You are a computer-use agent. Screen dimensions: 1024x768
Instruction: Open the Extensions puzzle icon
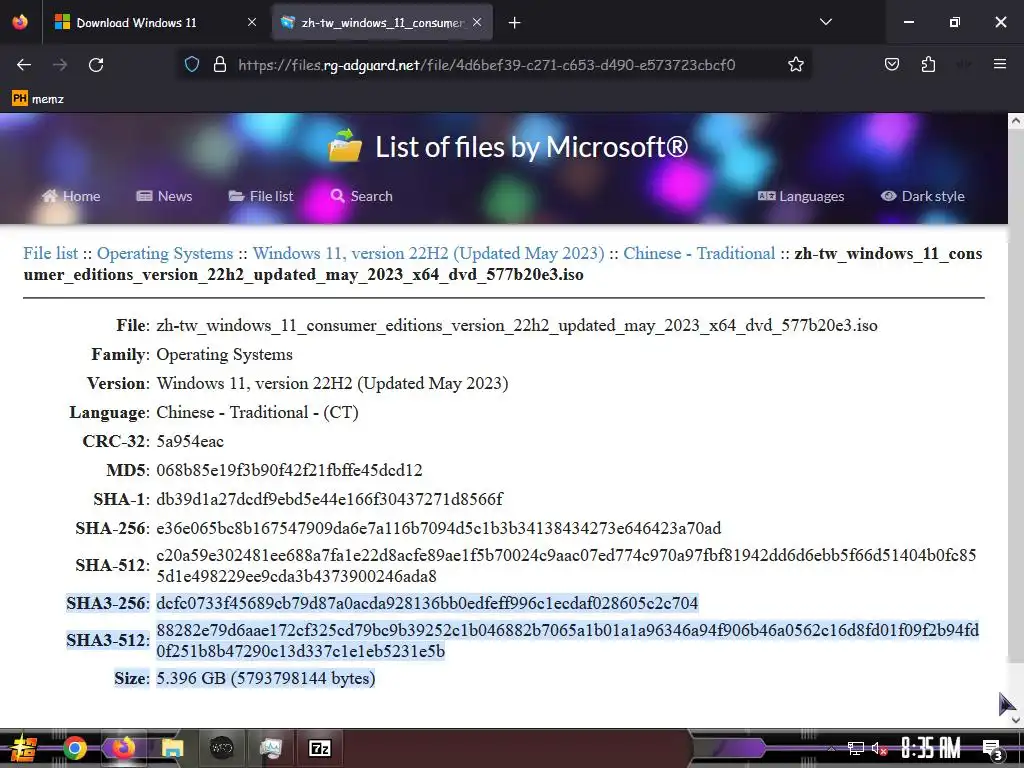click(x=928, y=64)
